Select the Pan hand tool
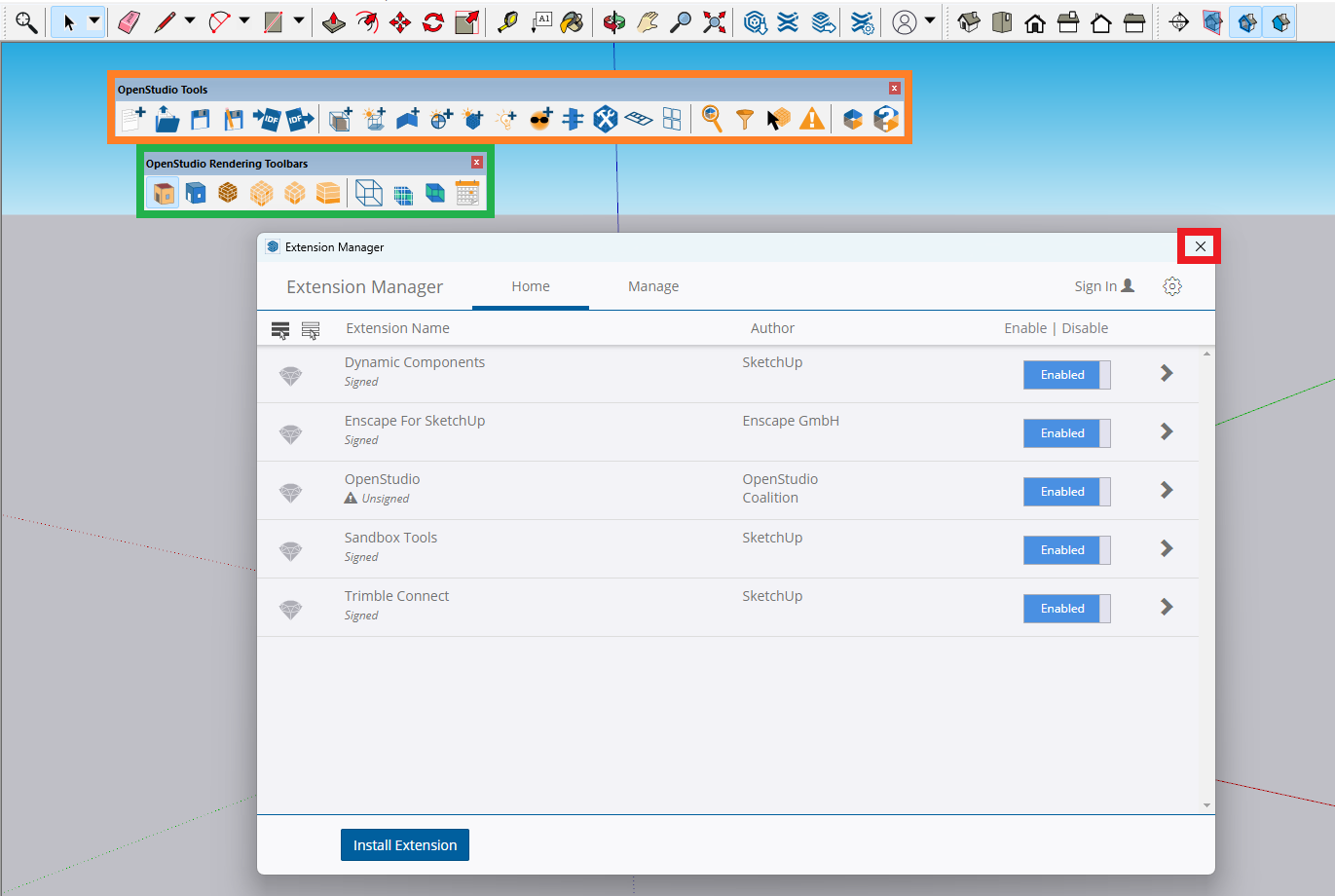Screen dimensions: 1335x896 pos(648,21)
